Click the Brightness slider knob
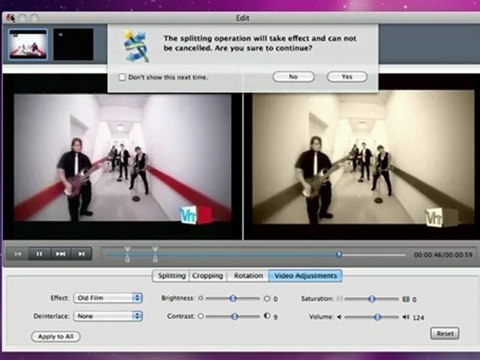Screen dimensions: 480x360 [233, 298]
